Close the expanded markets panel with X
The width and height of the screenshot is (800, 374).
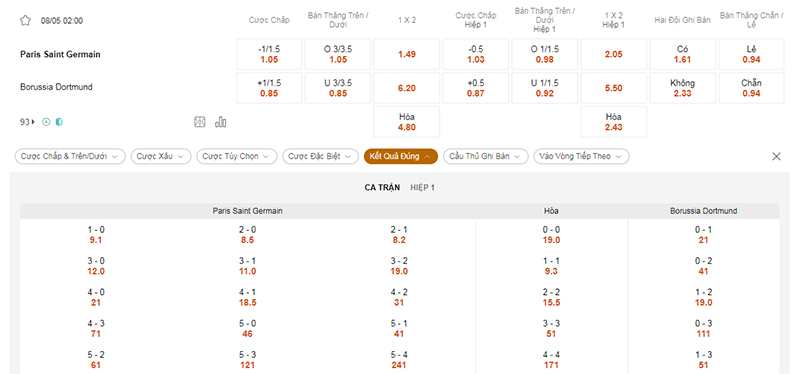(x=777, y=157)
